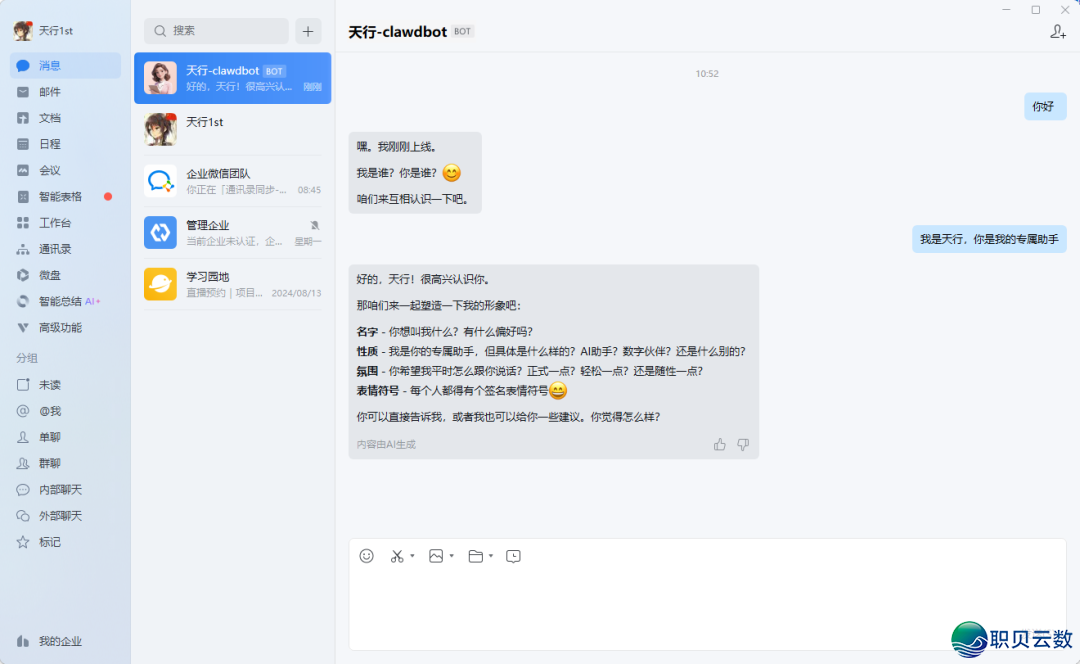Open the image upload tool
Viewport: 1080px width, 664px height.
coord(435,555)
